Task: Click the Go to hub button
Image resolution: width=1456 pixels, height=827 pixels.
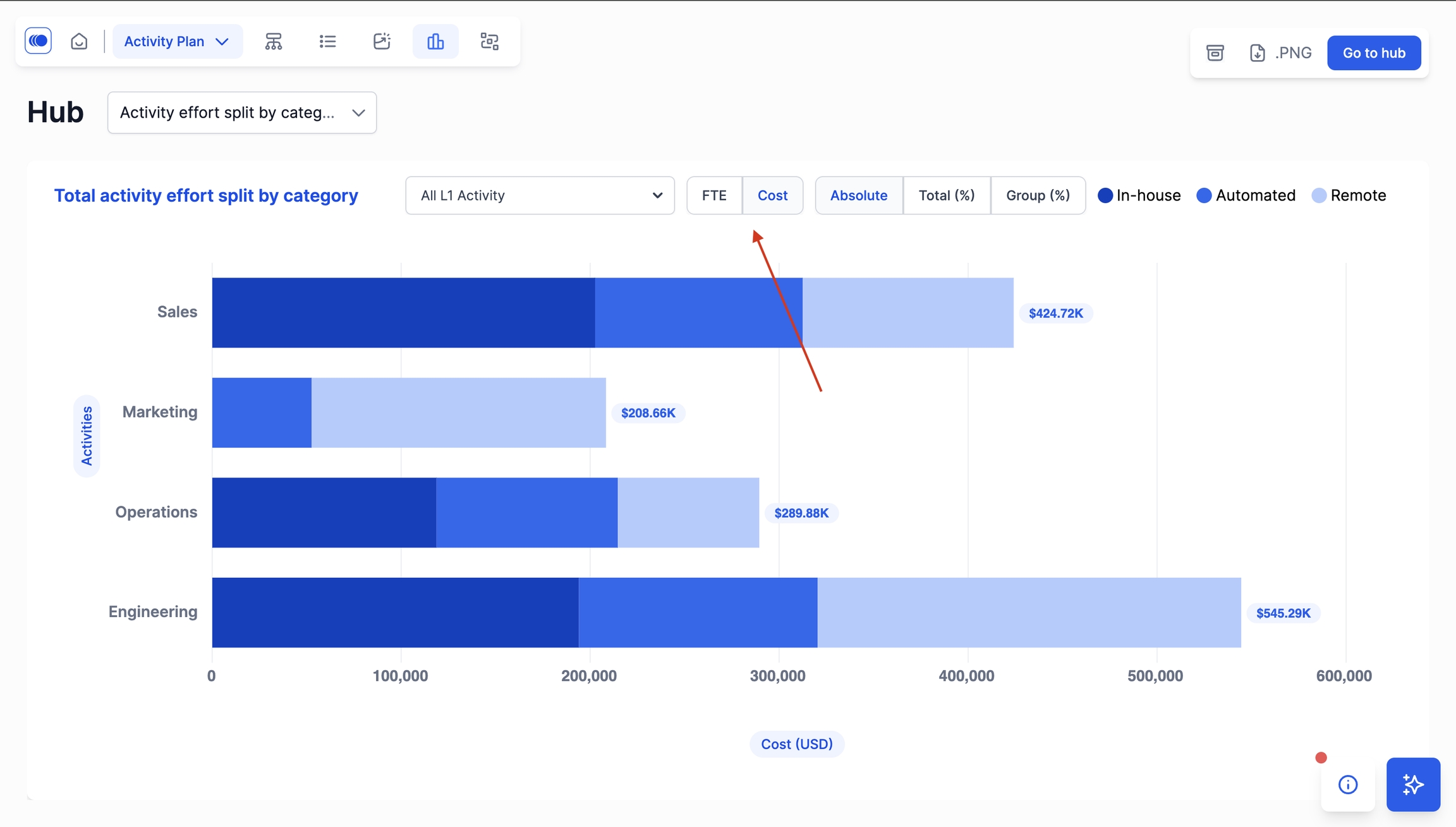Action: point(1374,52)
